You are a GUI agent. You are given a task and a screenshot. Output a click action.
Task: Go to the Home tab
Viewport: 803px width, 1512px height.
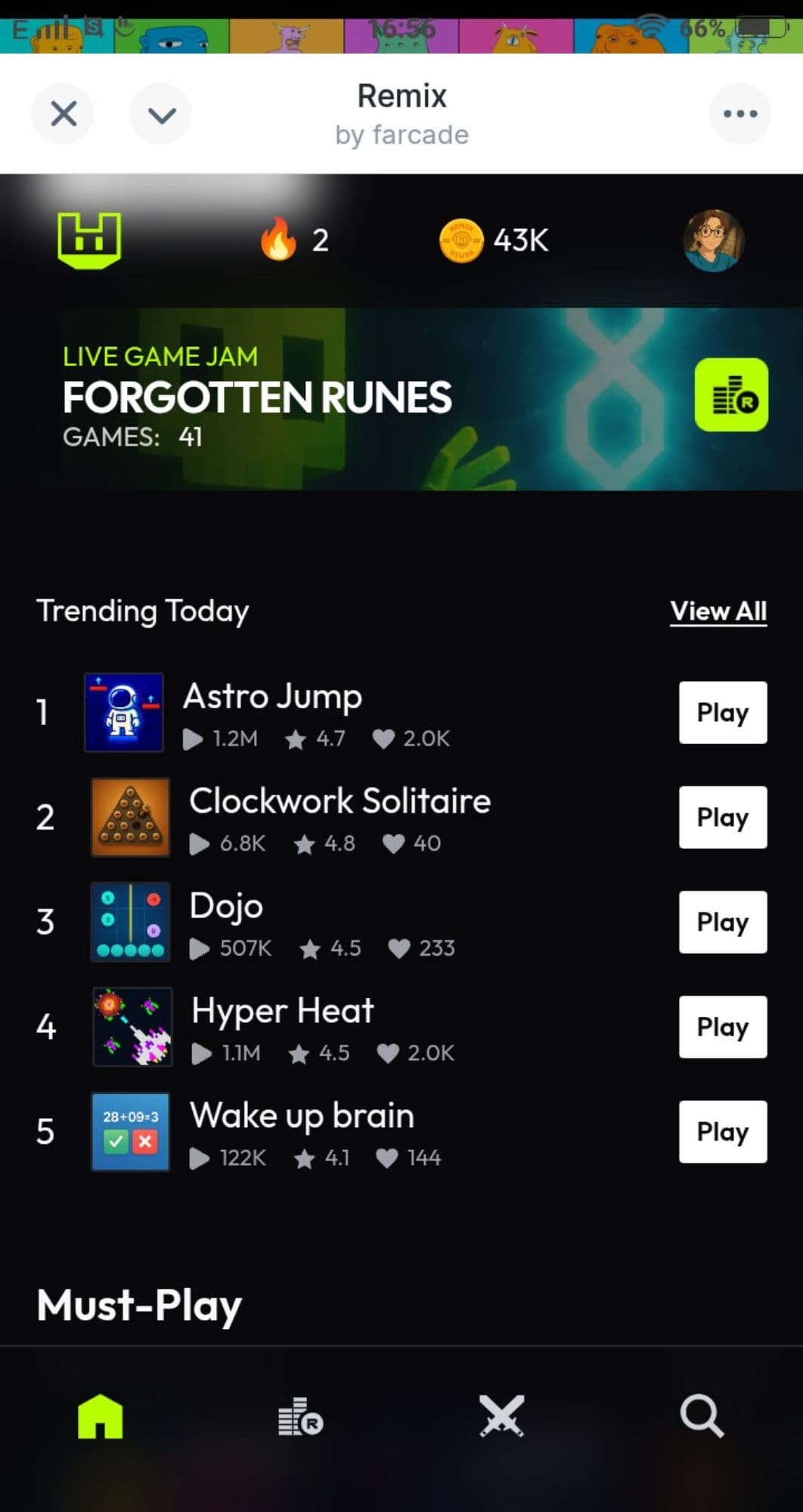(100, 1416)
